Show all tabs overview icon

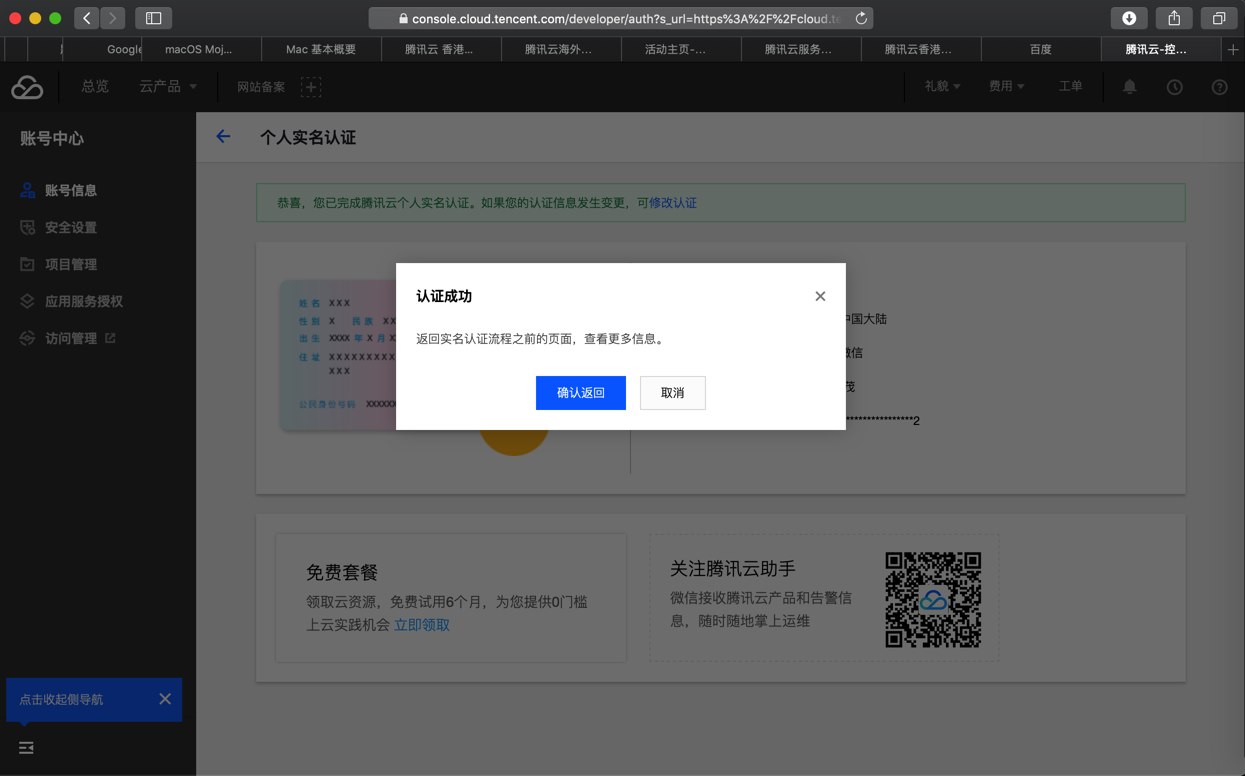1218,18
